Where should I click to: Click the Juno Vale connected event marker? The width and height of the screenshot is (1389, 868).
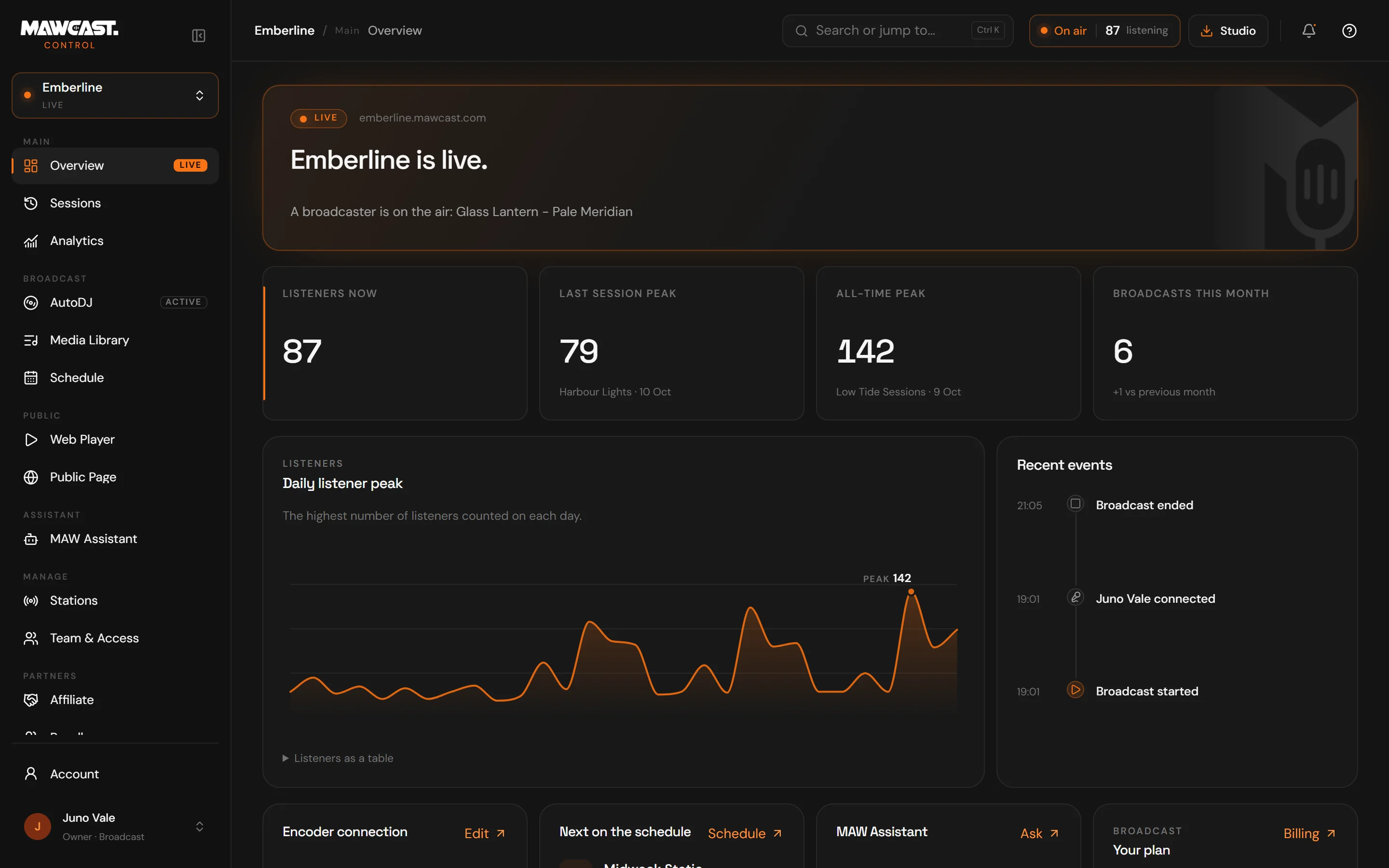tap(1076, 597)
